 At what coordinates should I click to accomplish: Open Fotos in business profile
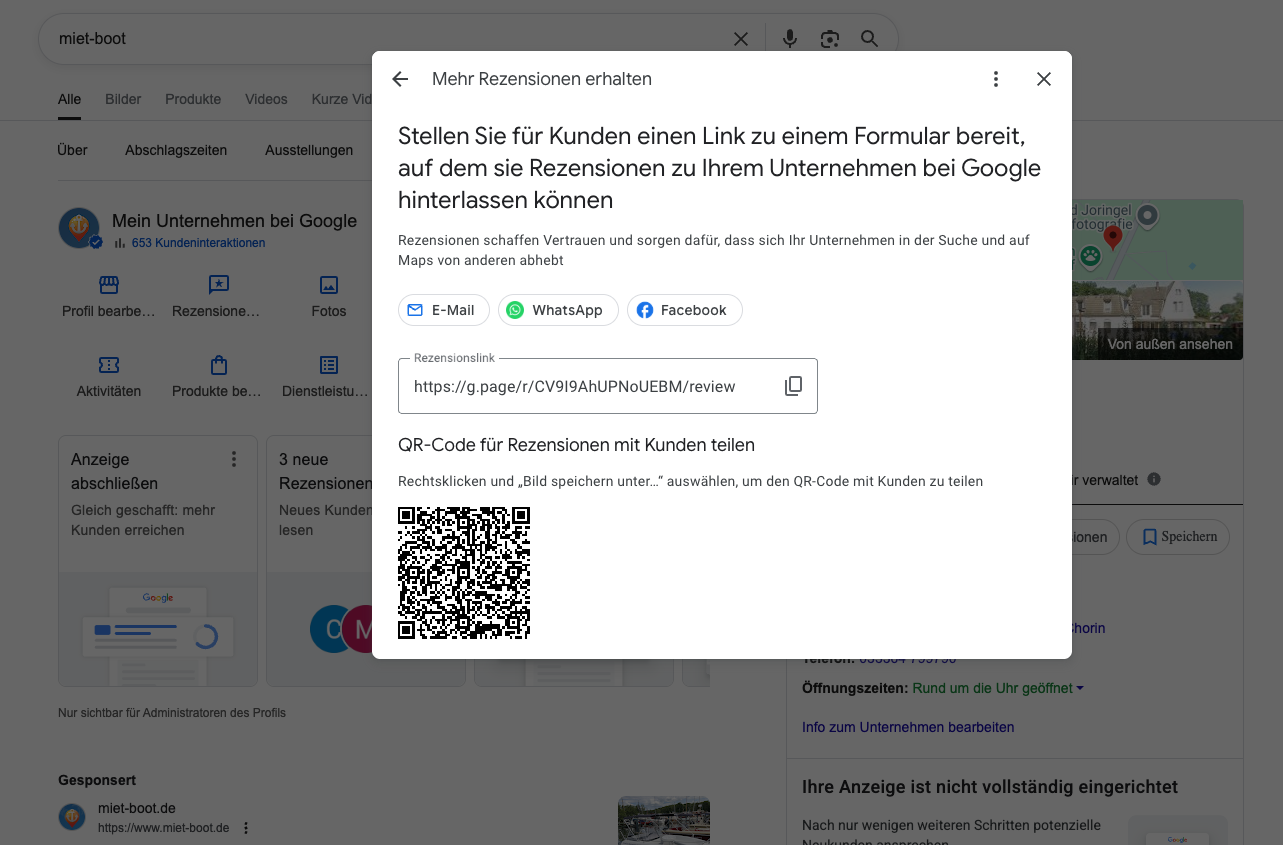point(328,296)
